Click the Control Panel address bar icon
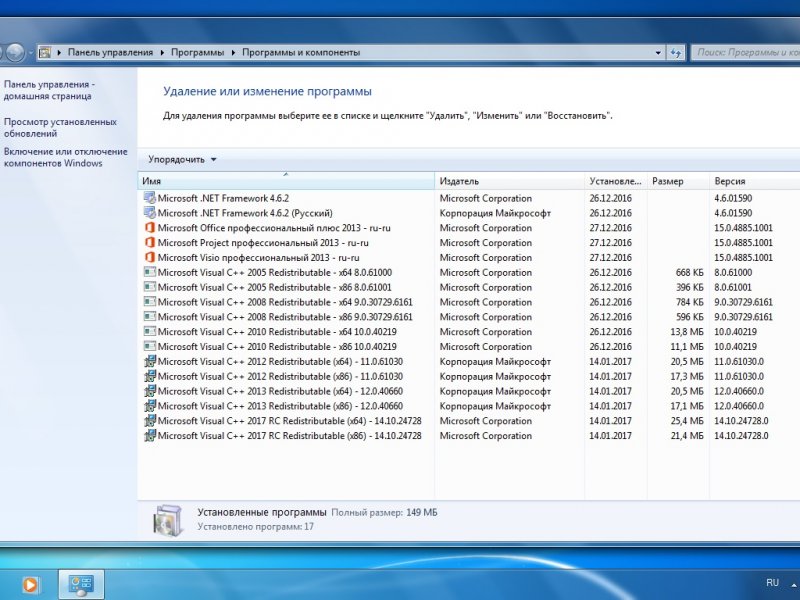This screenshot has height=600, width=800. pos(45,52)
